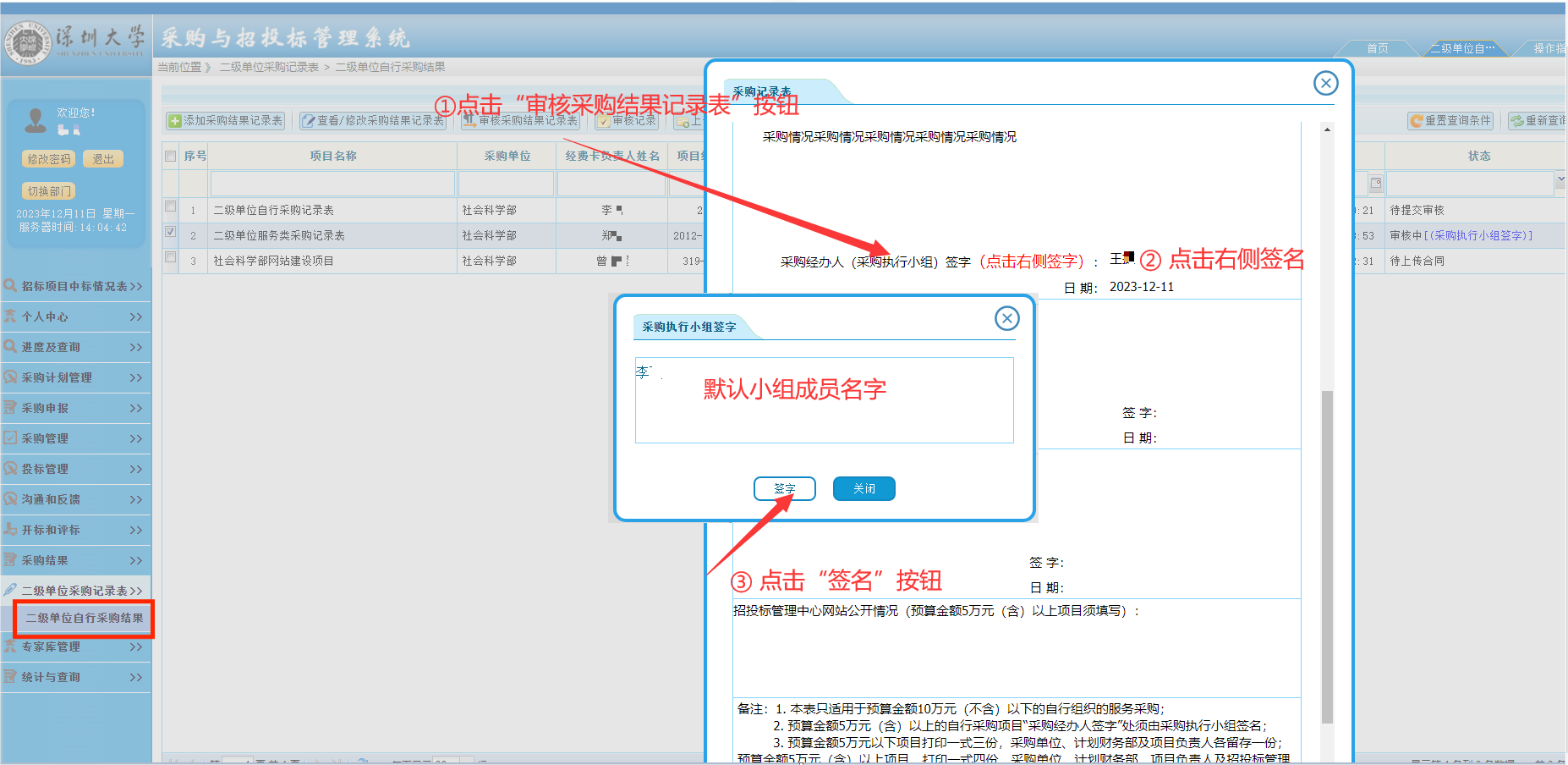Screen dimensions: 1568x765
Task: Click the magnifier icon beside 招标项目中标情况表
Action: click(x=11, y=286)
